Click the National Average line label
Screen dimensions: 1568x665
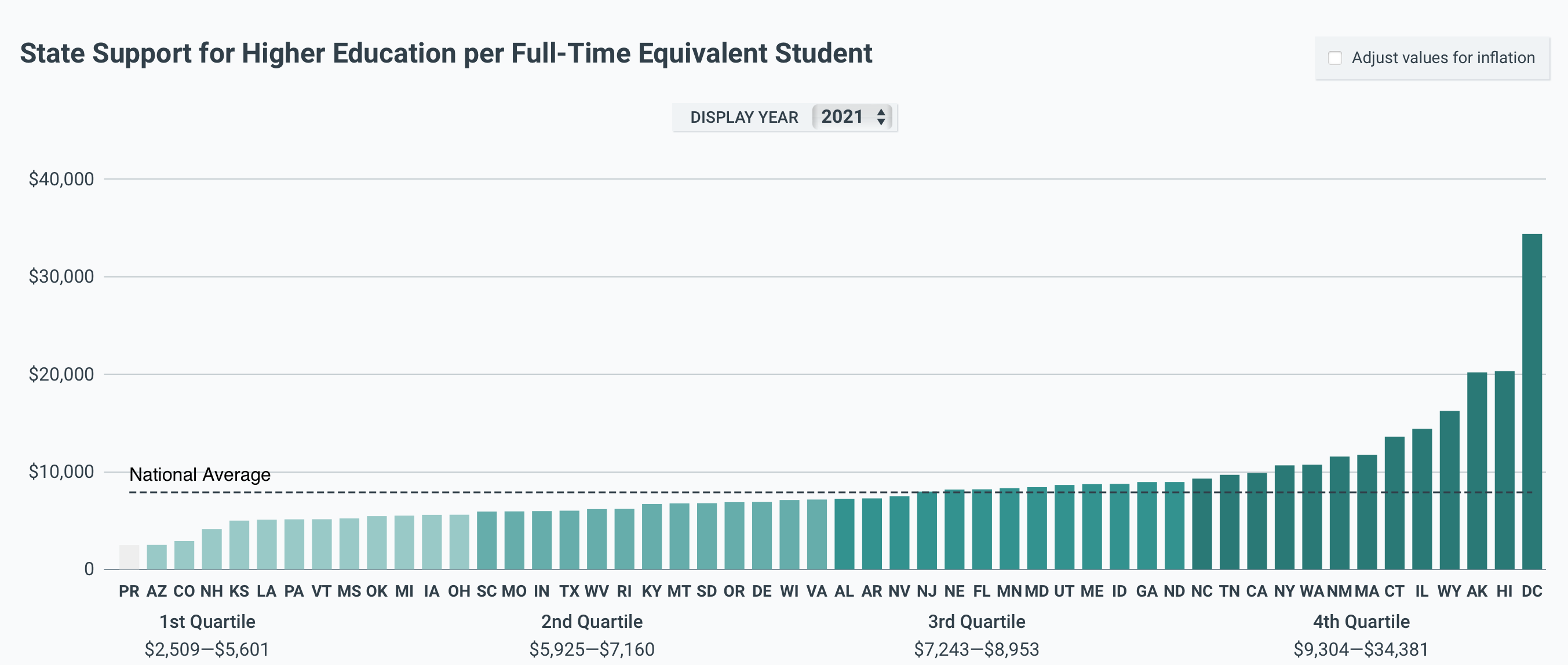click(200, 474)
